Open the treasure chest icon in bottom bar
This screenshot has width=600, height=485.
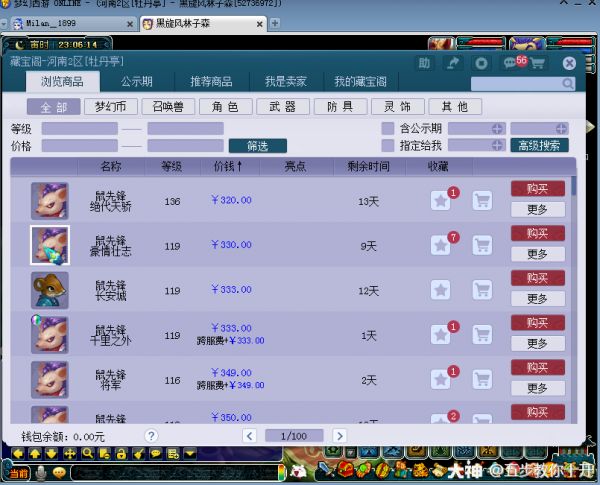click(345, 470)
